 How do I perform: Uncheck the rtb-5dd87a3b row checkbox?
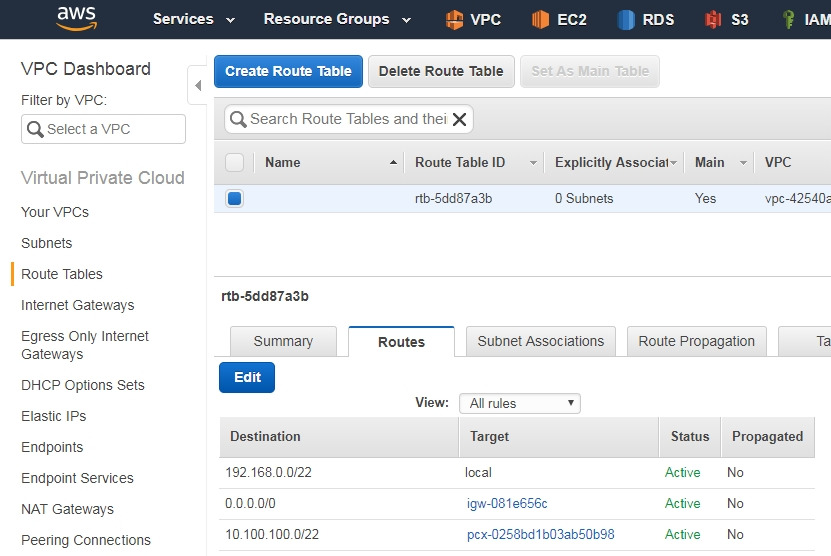234,198
